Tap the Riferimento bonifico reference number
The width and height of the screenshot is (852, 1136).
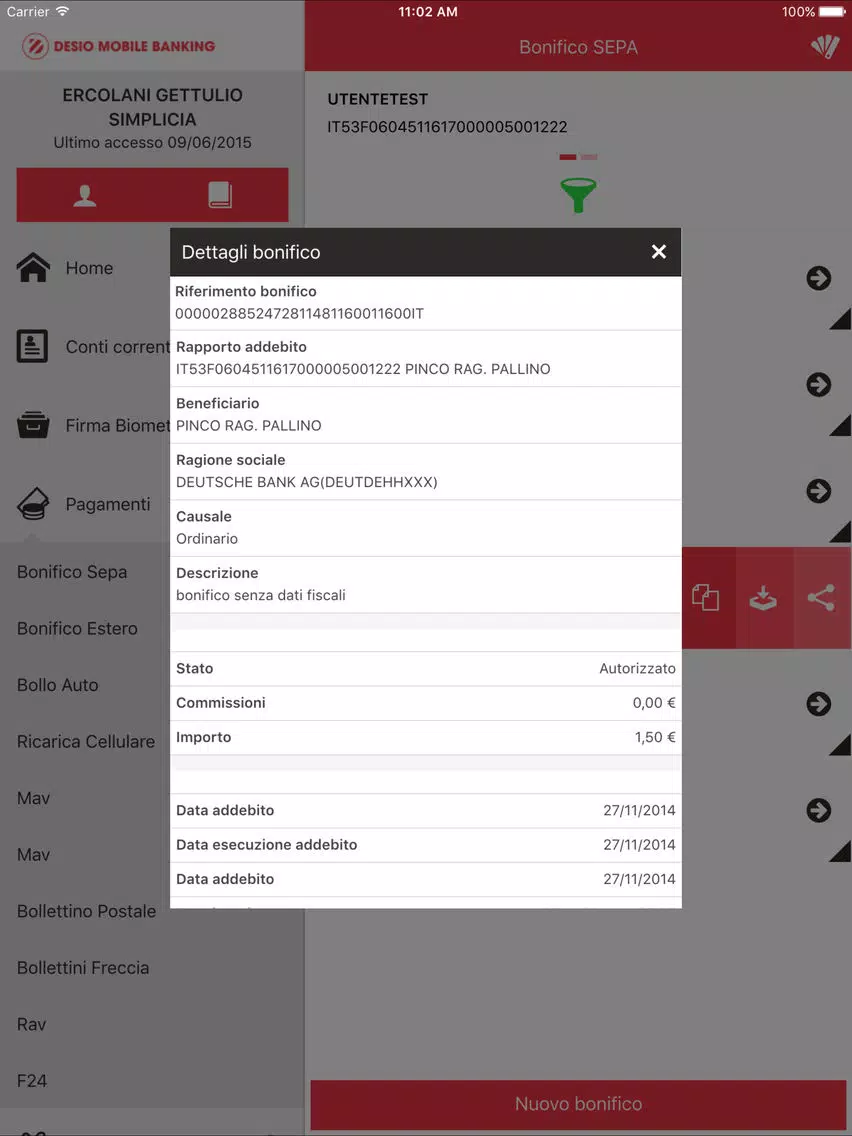coord(299,313)
